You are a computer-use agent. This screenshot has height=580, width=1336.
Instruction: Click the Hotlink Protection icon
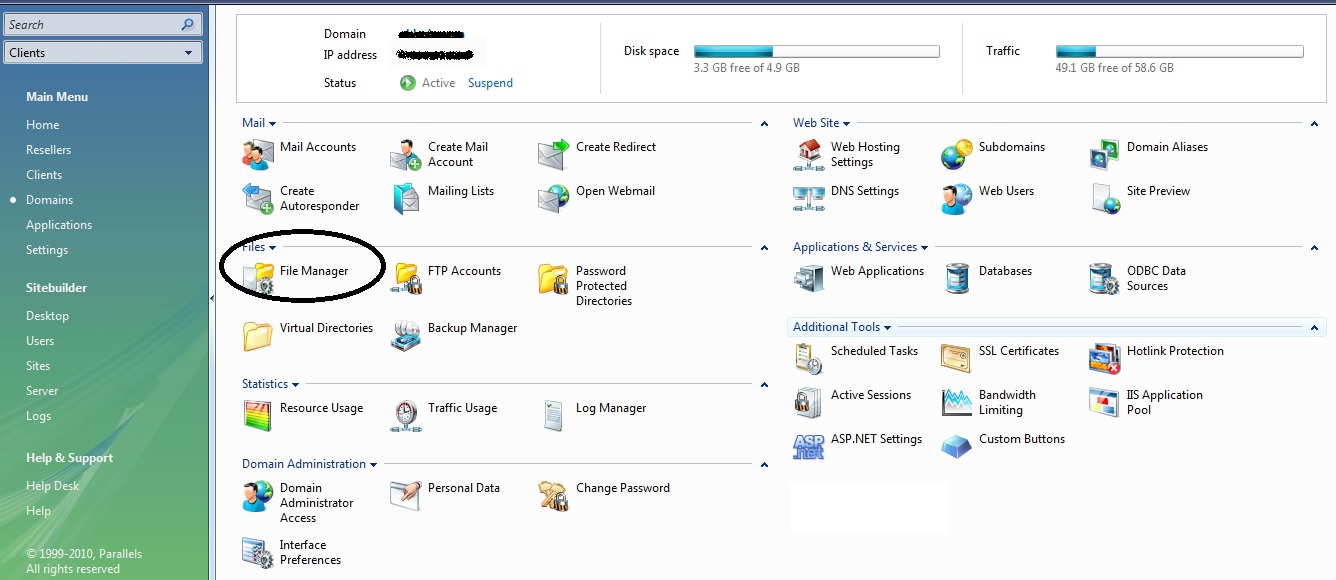1105,358
